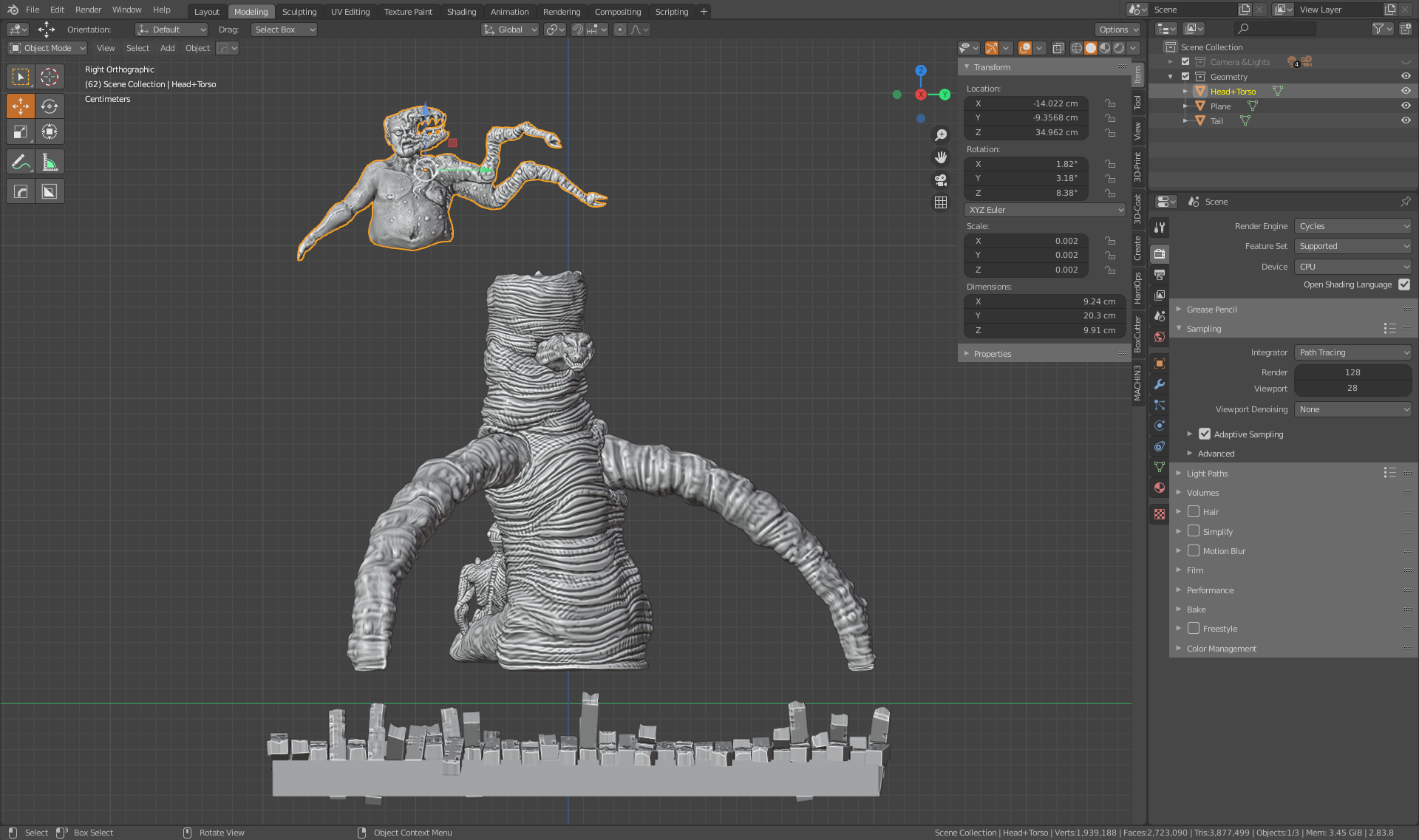Adjust the Render samples field value 128
The image size is (1419, 840).
pyautogui.click(x=1352, y=372)
